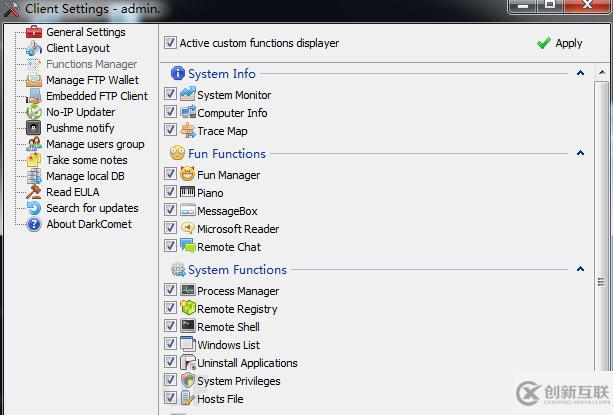The width and height of the screenshot is (613, 415).
Task: Uncheck the System Monitor checkbox
Action: click(170, 94)
